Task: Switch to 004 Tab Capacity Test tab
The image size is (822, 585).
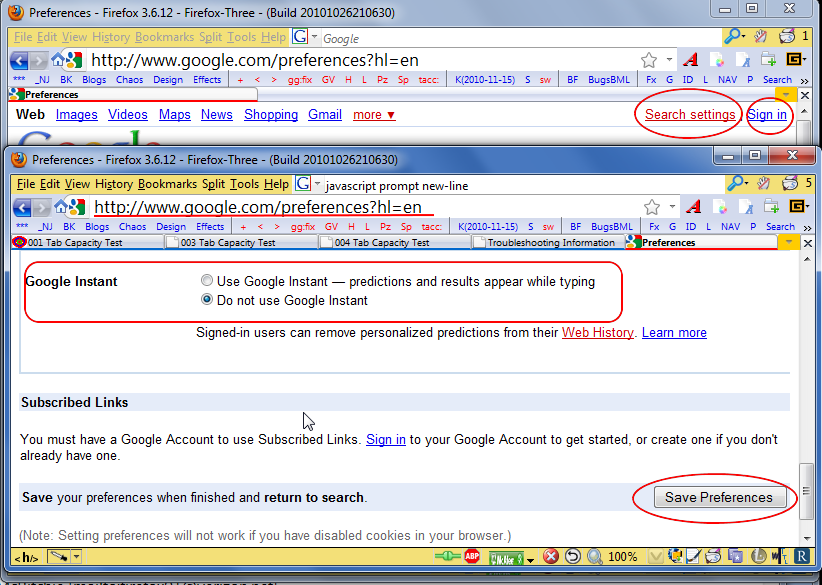Action: [394, 242]
